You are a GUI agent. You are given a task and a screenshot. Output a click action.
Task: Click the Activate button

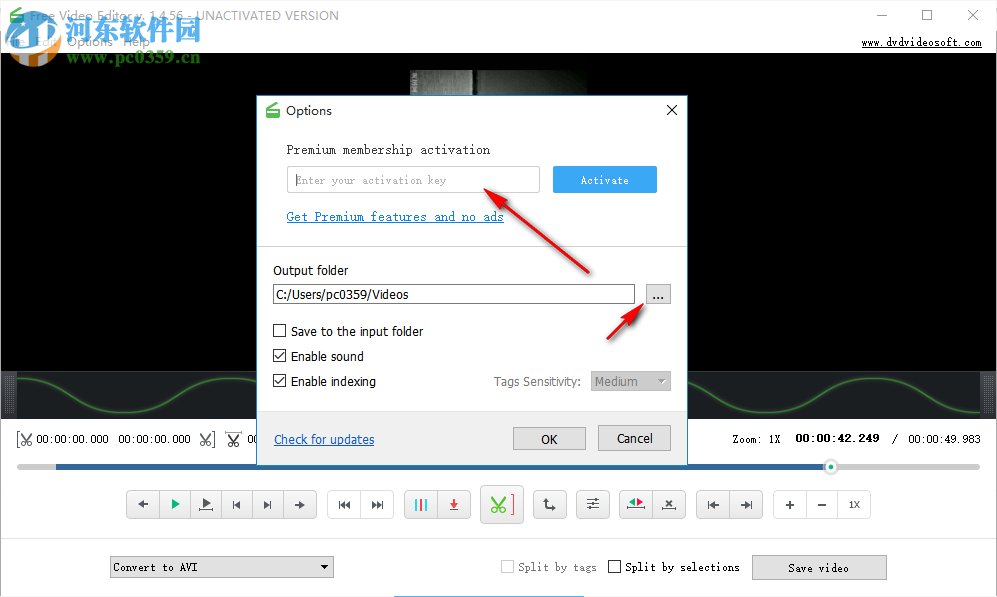[x=604, y=179]
